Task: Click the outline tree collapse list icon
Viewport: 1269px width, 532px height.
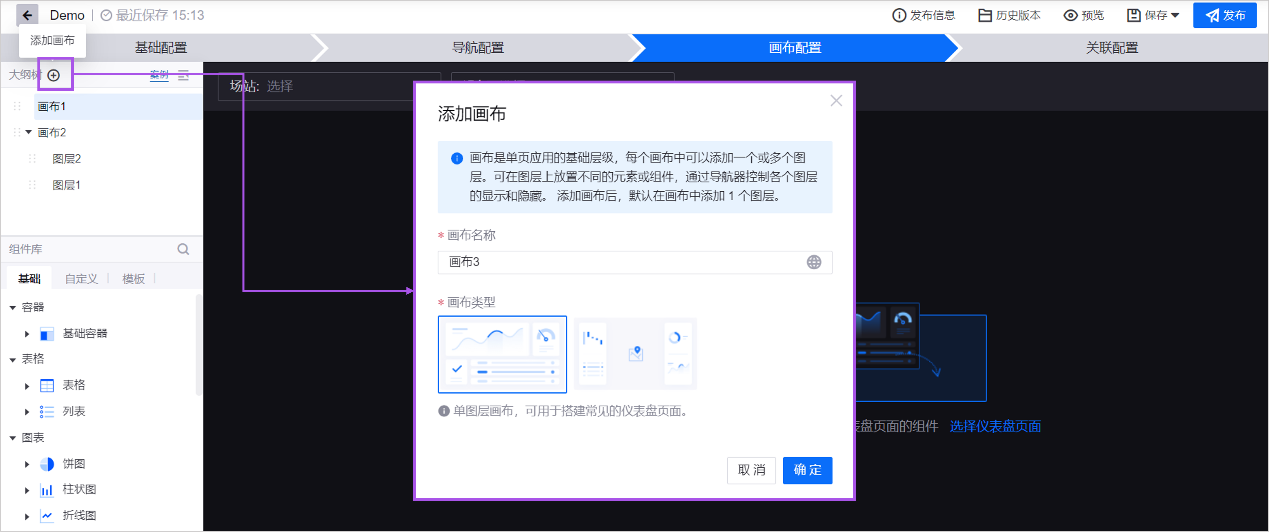Action: point(184,75)
